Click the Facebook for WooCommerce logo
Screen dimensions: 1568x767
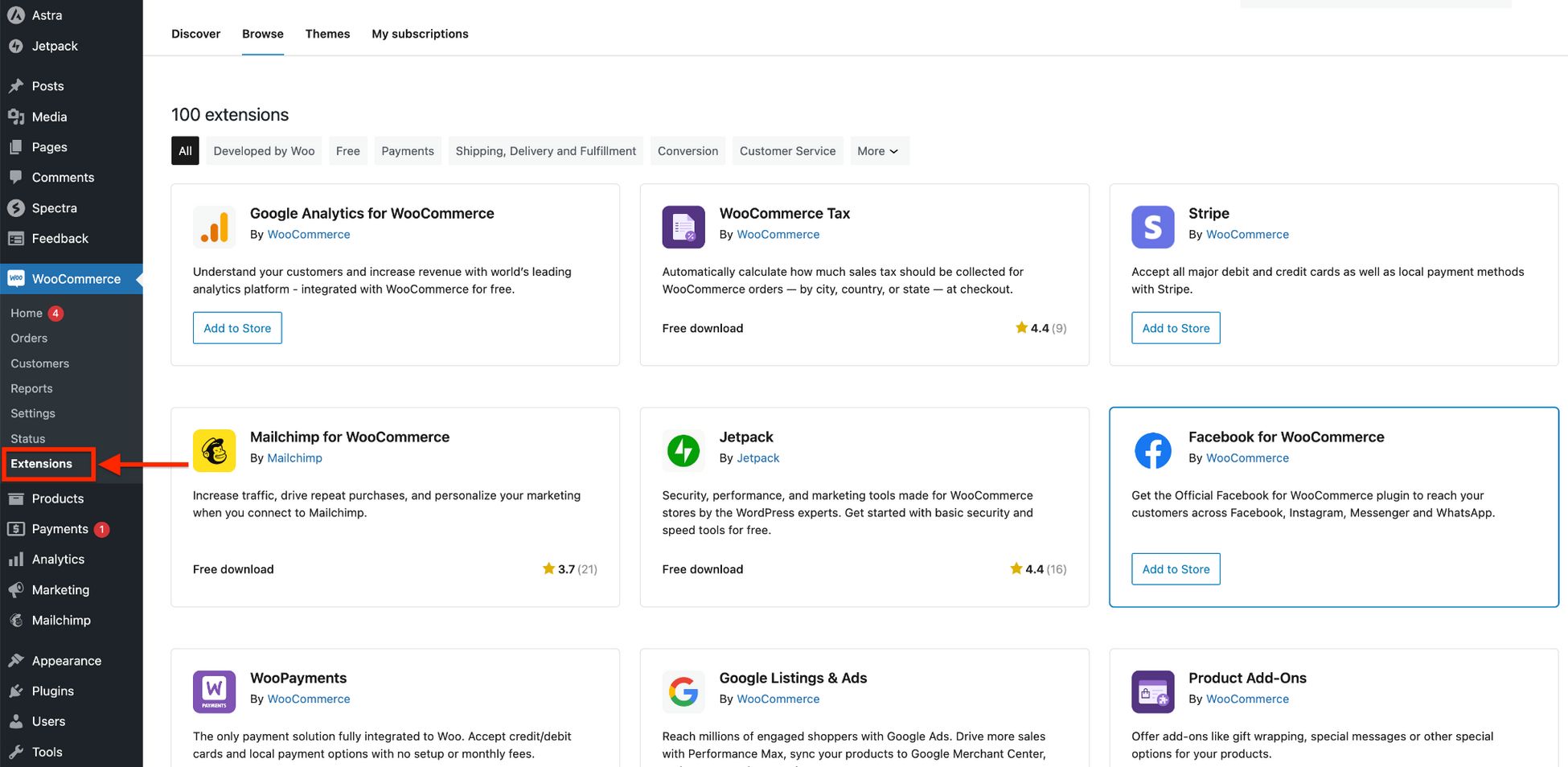(x=1153, y=450)
